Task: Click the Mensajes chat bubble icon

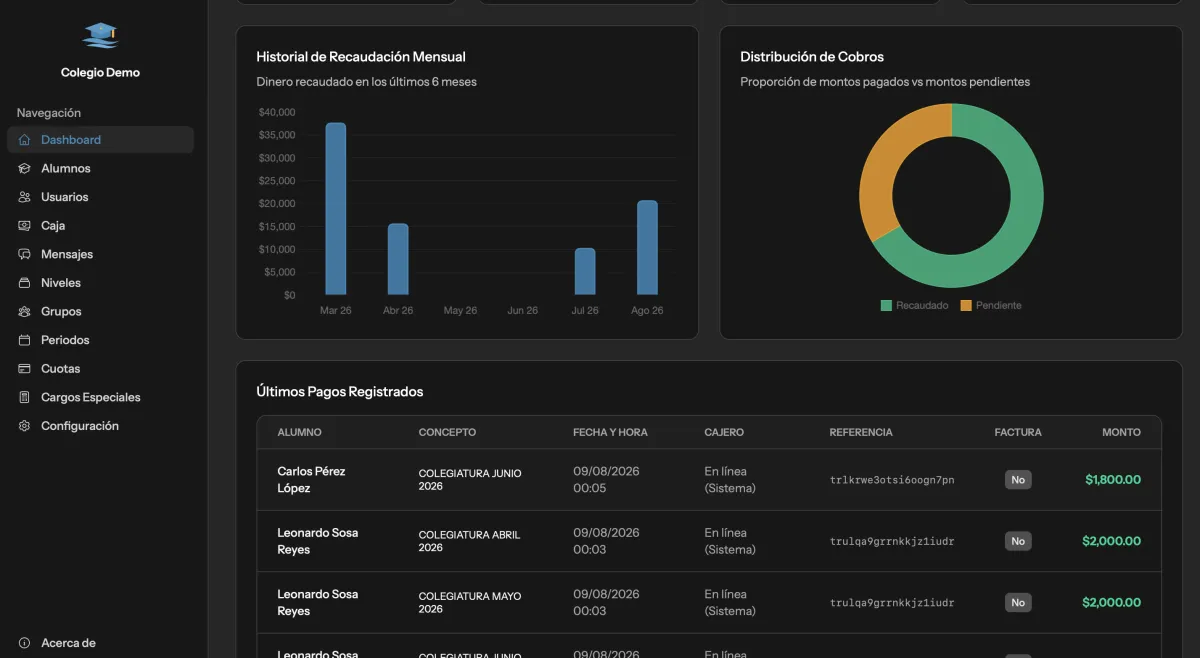Action: tap(24, 254)
